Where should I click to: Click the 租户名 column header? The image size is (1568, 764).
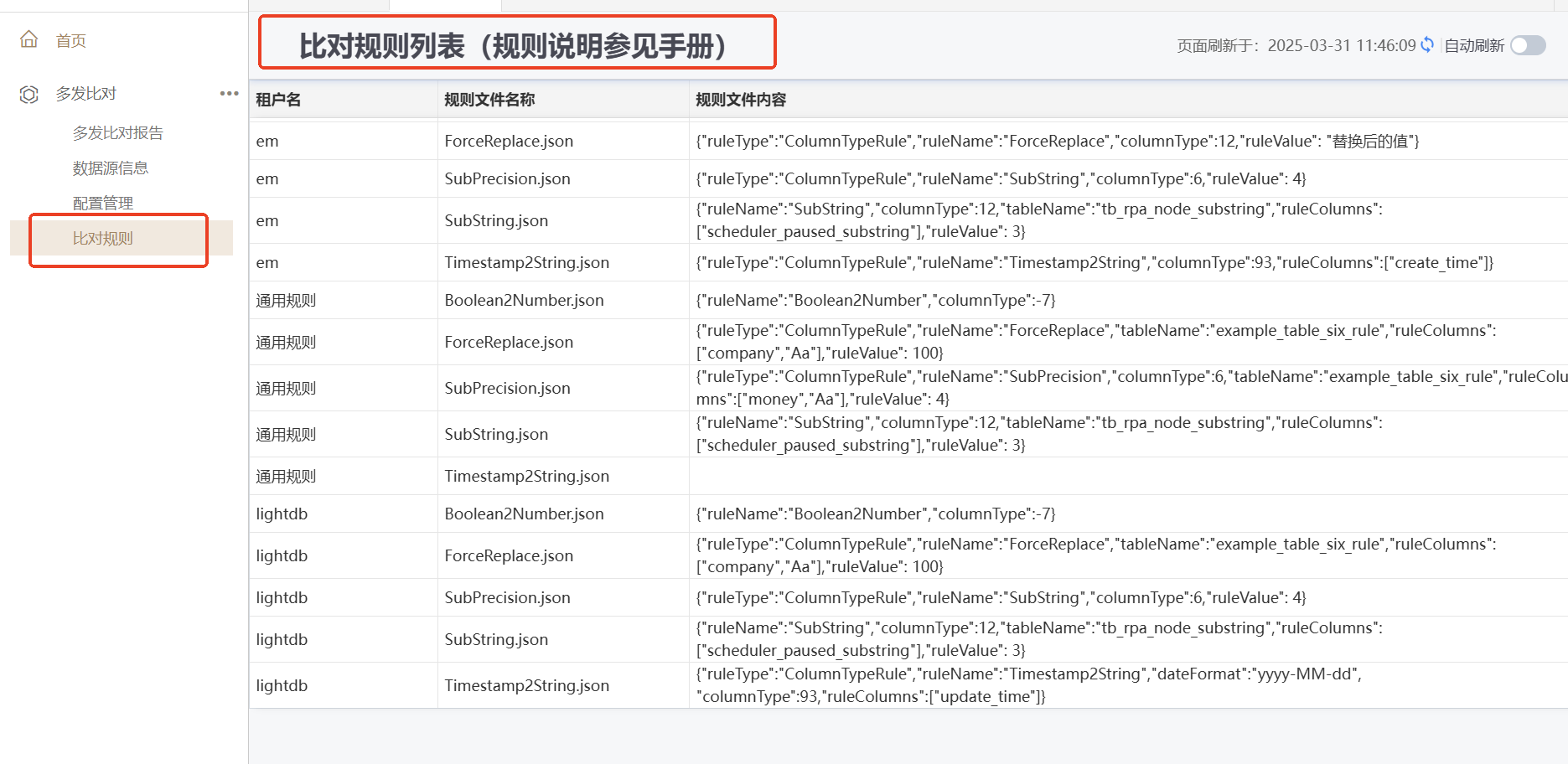point(278,100)
